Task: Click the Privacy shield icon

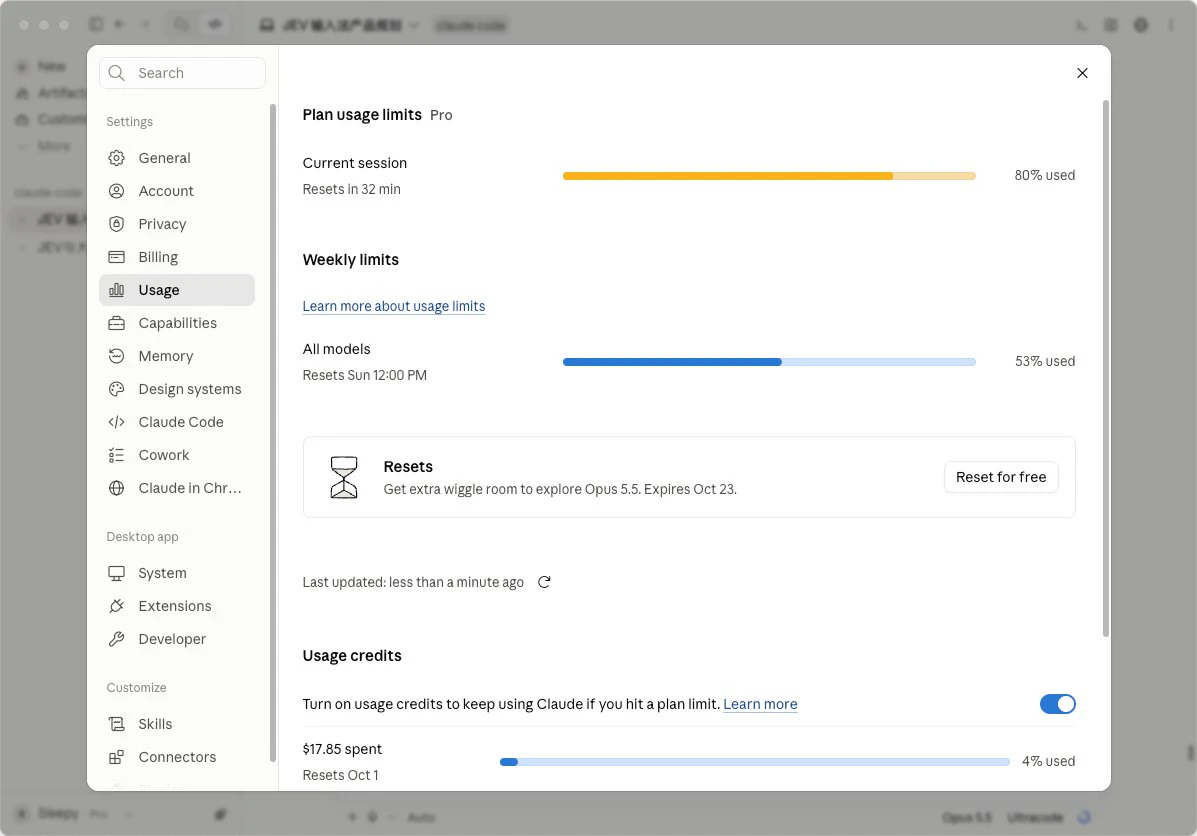Action: pyautogui.click(x=116, y=224)
